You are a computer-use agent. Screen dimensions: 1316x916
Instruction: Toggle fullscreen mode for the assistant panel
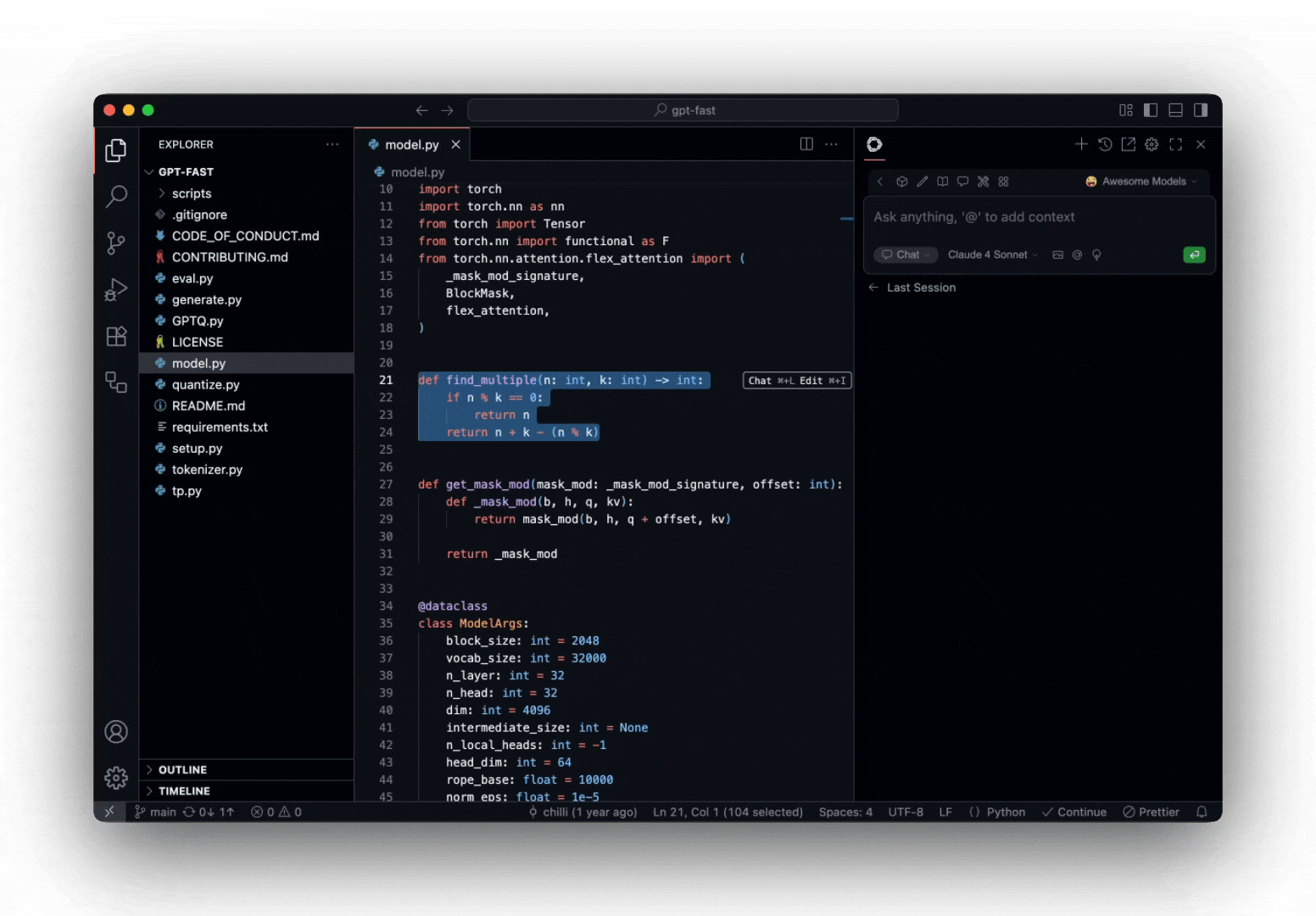[x=1175, y=144]
